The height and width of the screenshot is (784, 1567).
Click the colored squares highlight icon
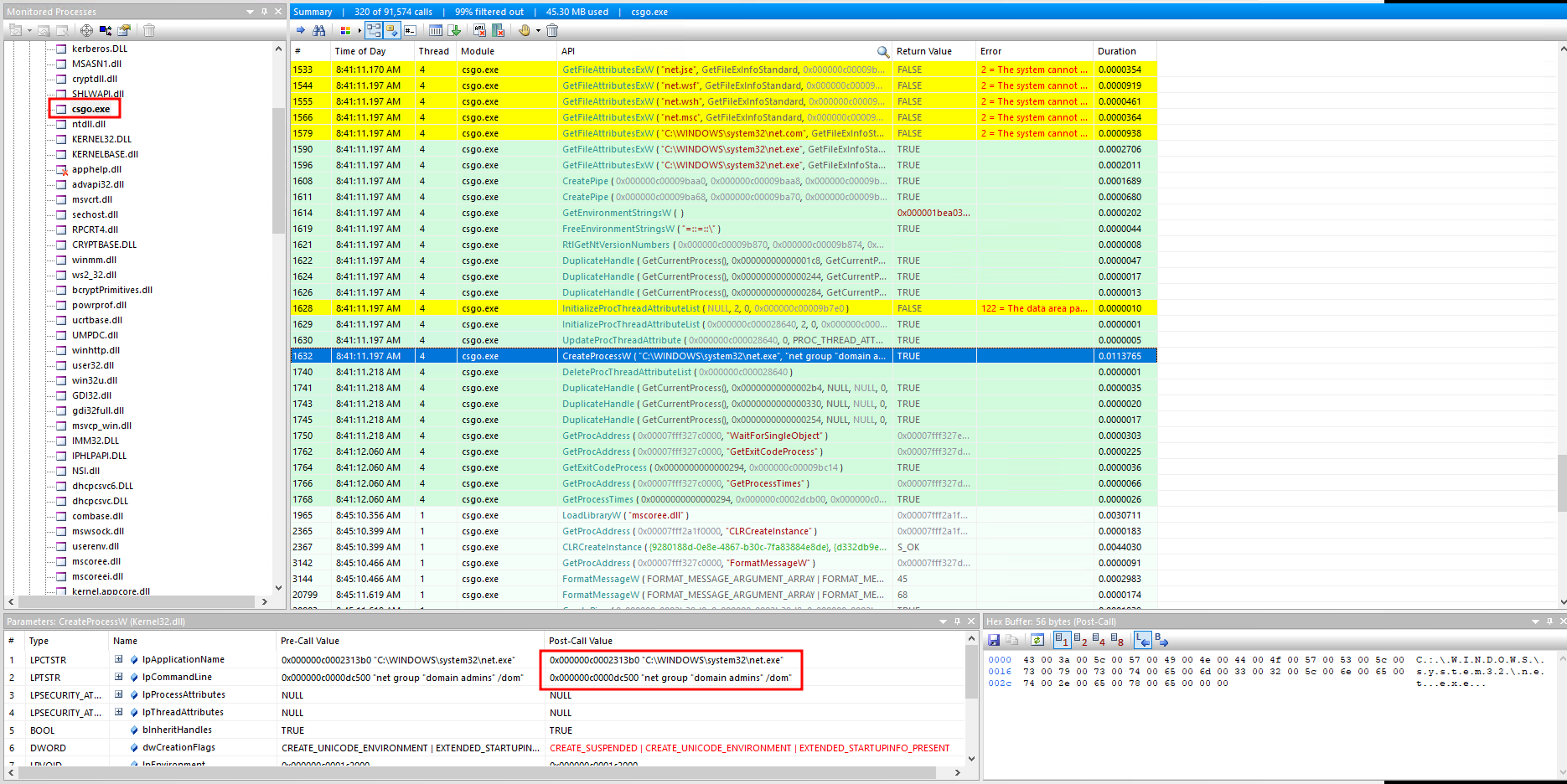point(345,30)
